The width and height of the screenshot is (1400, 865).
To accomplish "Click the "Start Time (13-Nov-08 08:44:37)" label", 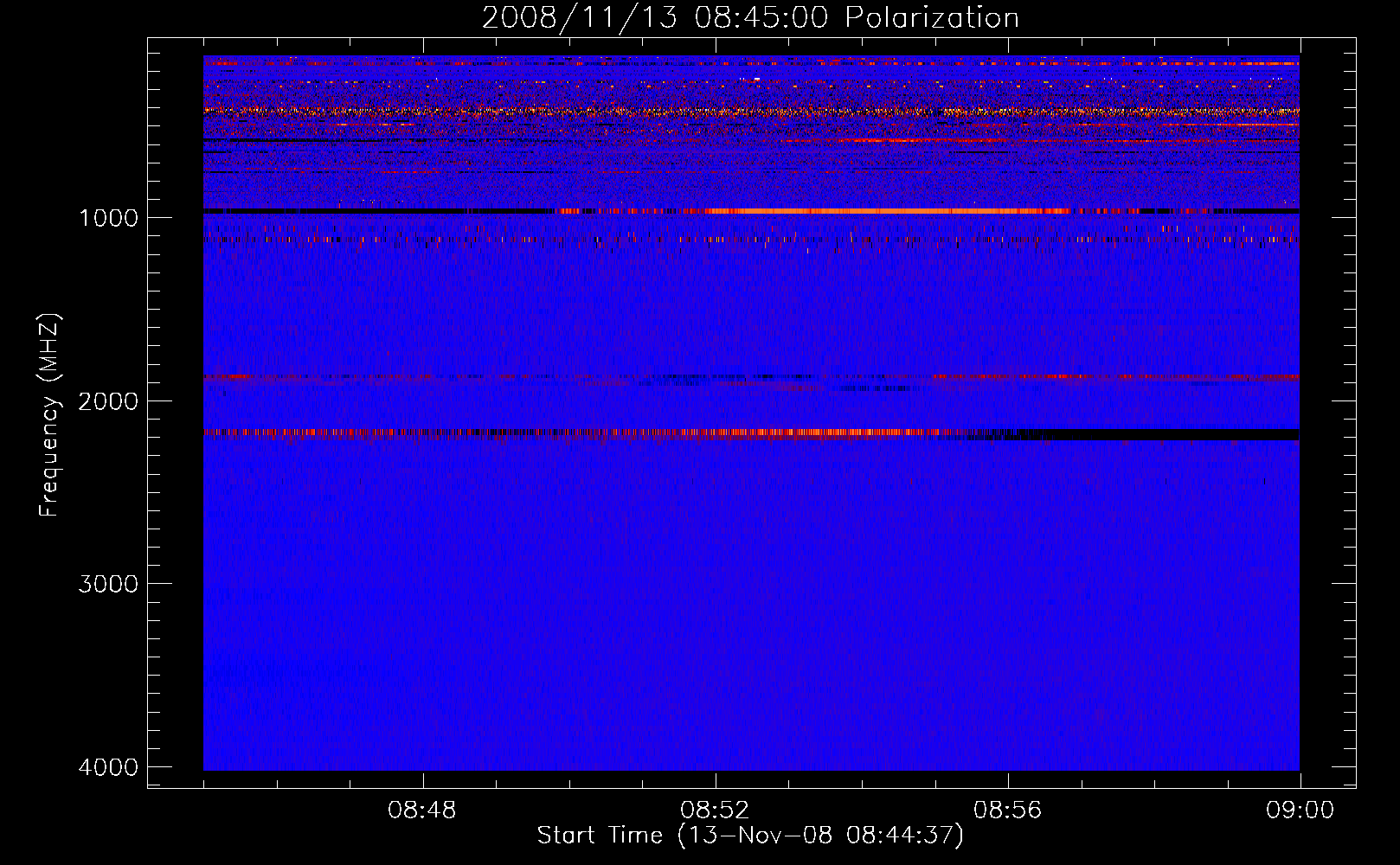I will pyautogui.click(x=750, y=836).
